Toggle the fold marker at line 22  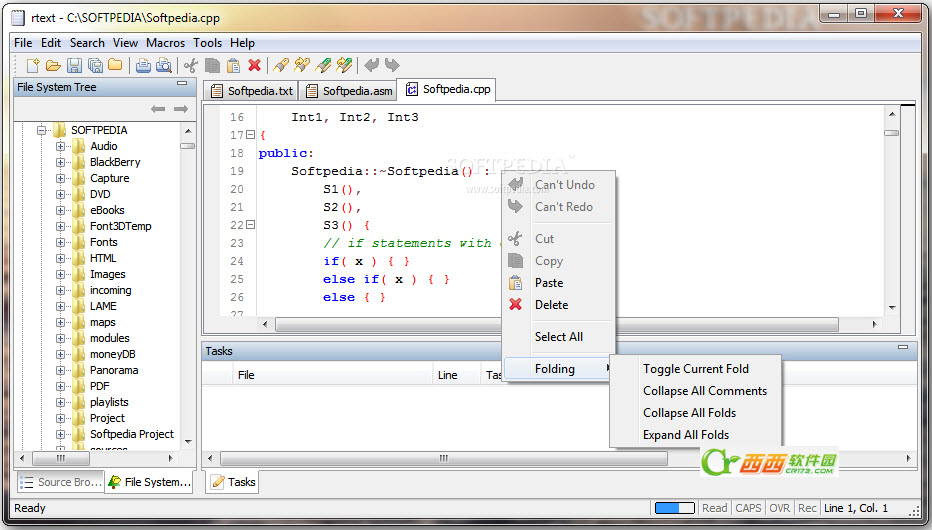(x=250, y=225)
